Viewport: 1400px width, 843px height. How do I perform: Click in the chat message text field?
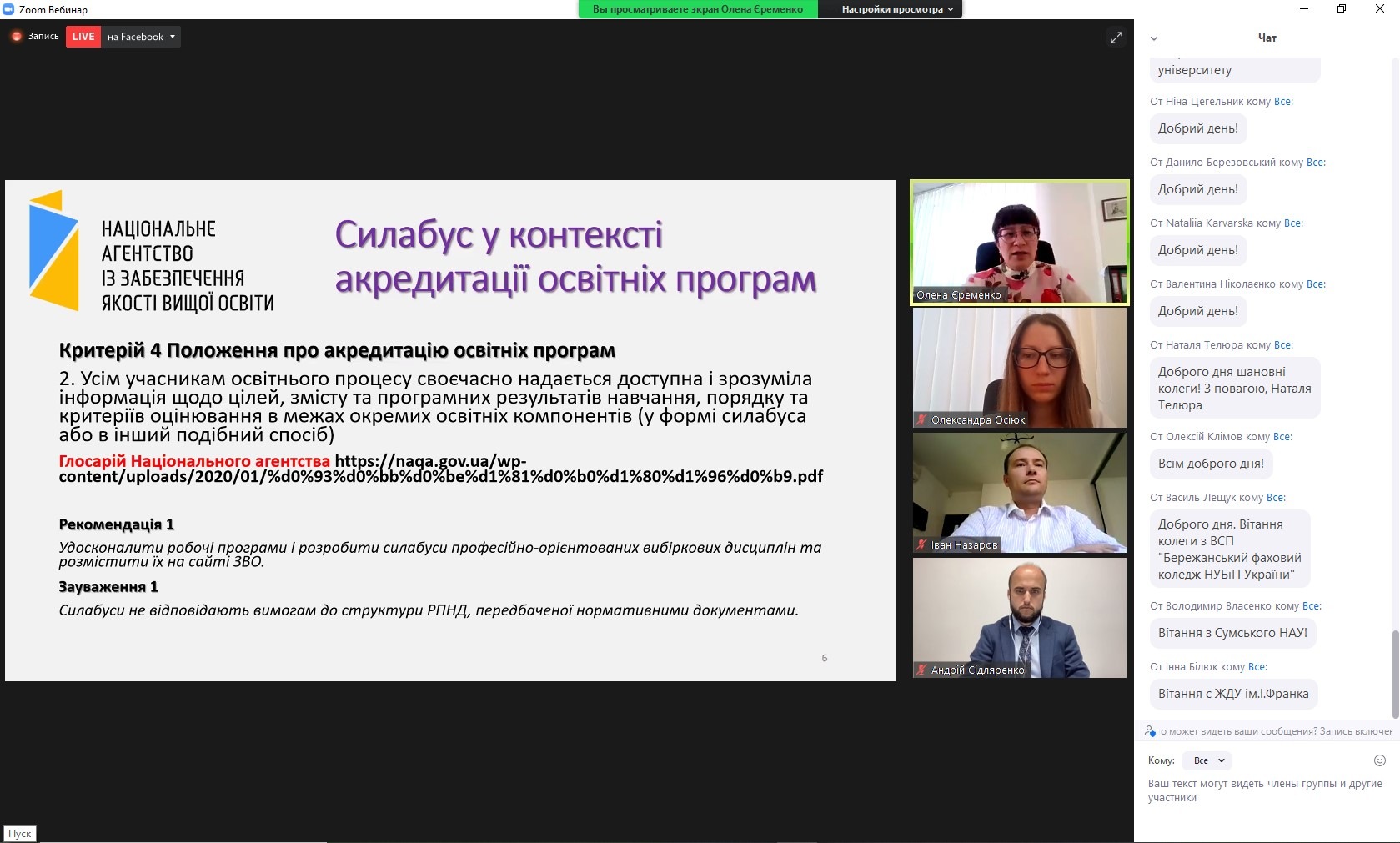[x=1264, y=790]
